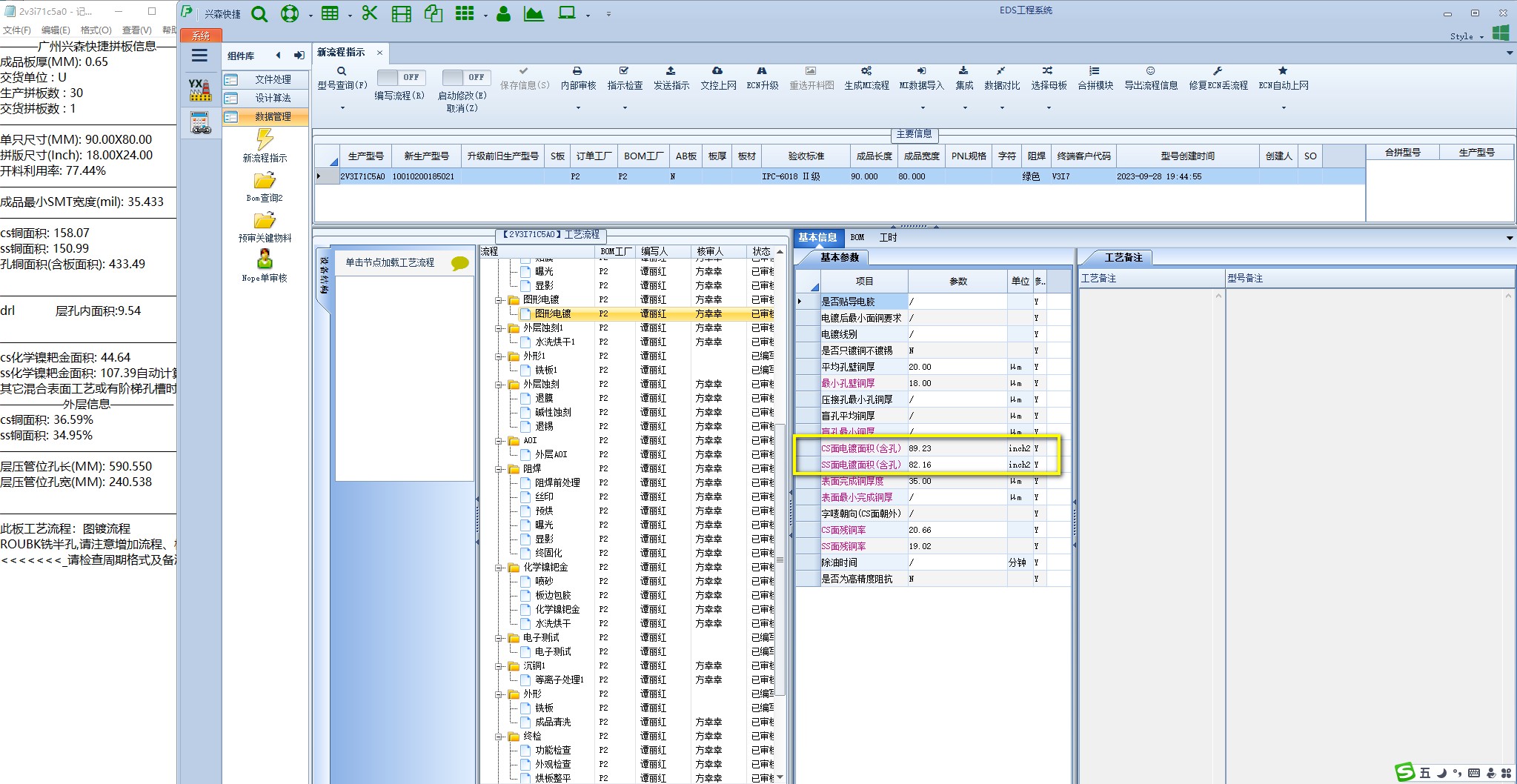Open the 设计算法 category in component library
The width and height of the screenshot is (1517, 784).
265,98
